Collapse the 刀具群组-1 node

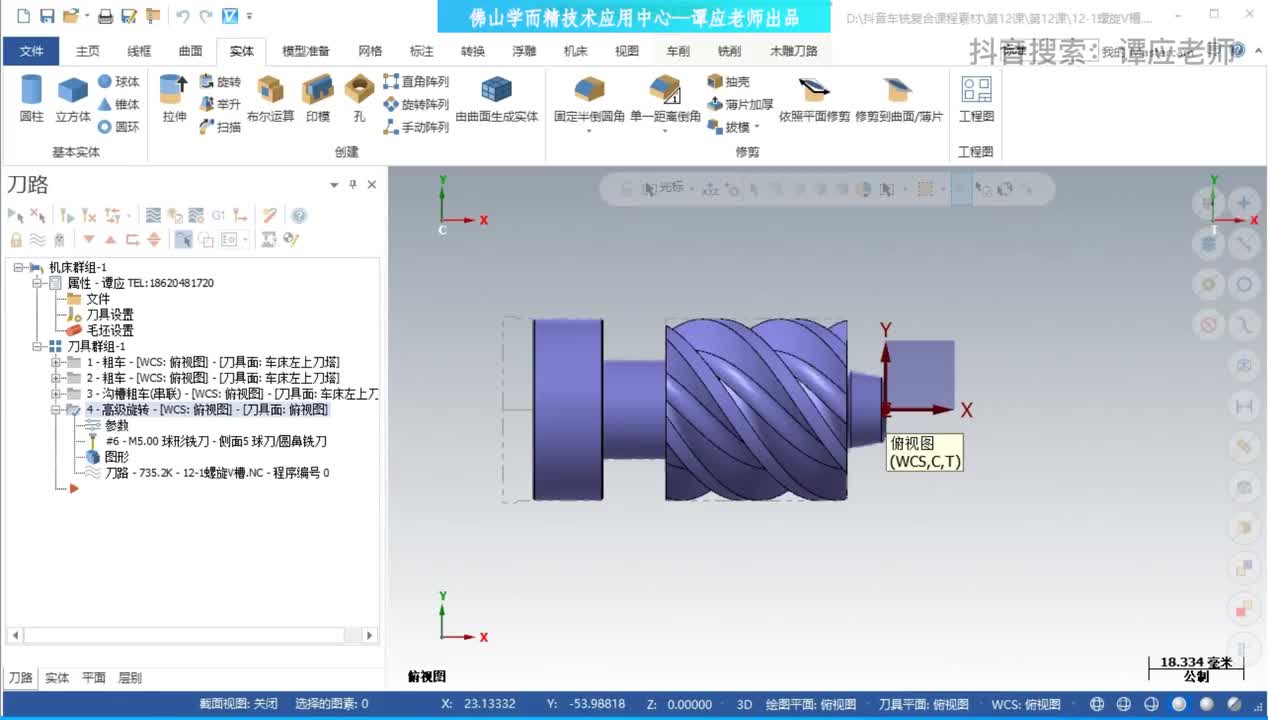tap(37, 346)
